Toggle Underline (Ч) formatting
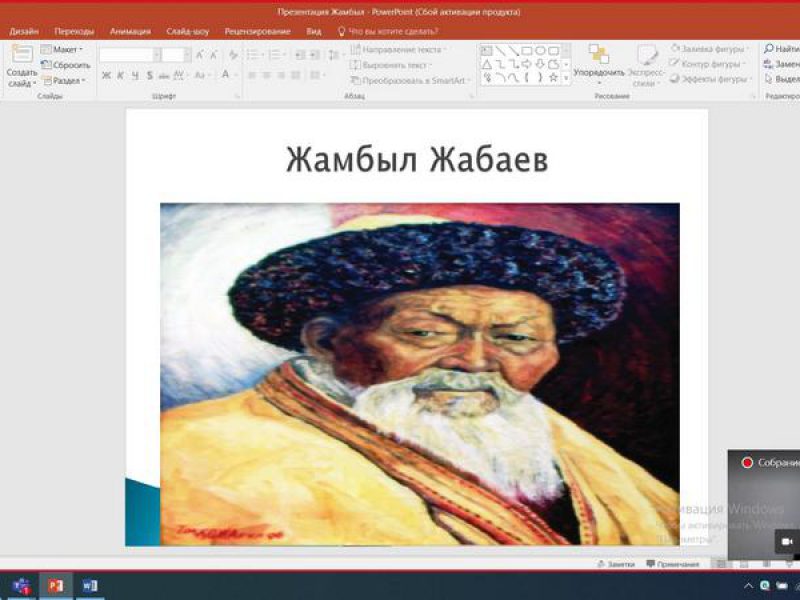This screenshot has height=600, width=800. coord(135,76)
